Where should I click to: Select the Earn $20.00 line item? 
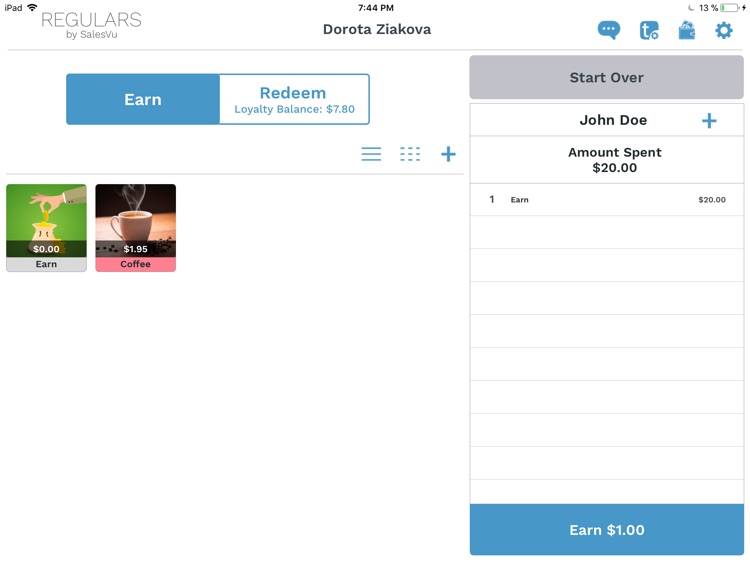pos(607,199)
